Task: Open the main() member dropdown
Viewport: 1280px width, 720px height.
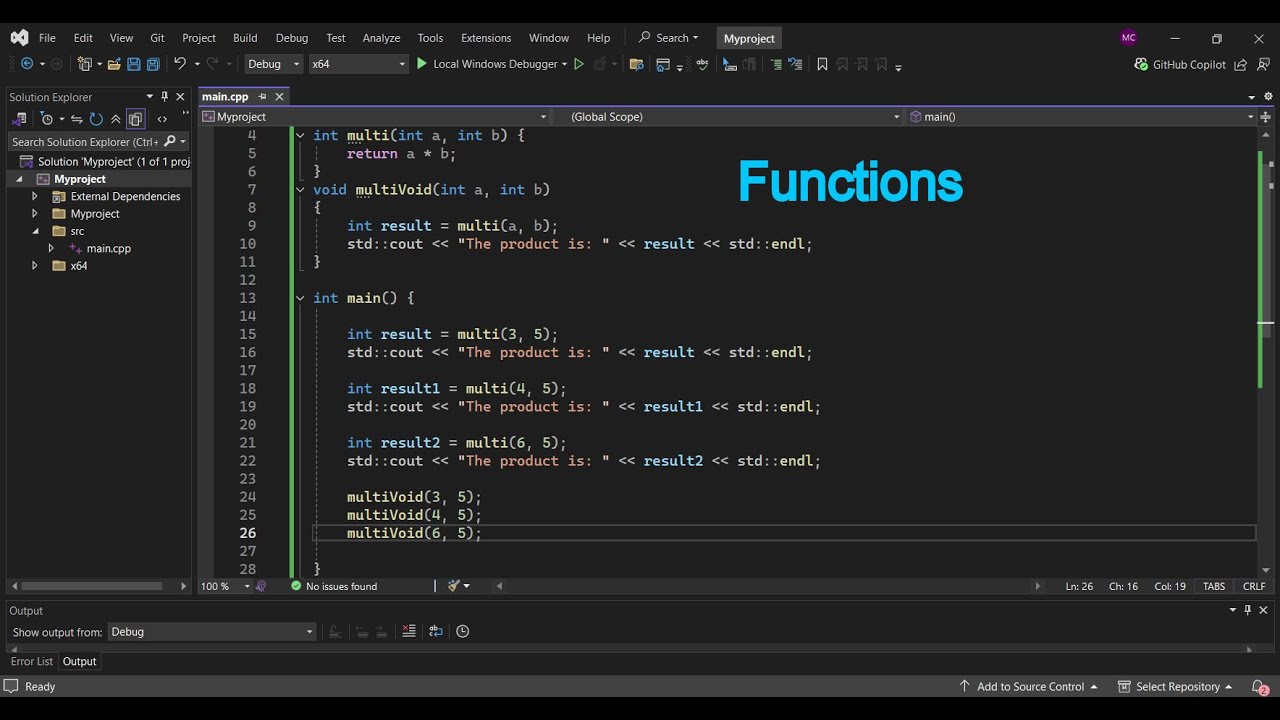Action: 1081,117
